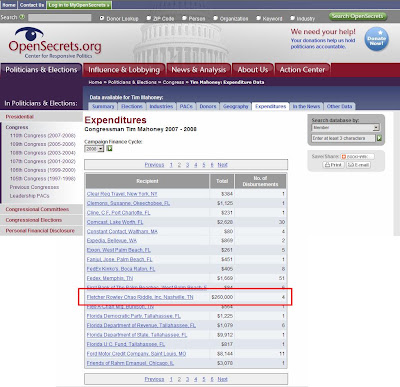This screenshot has height=387, width=400.
Task: Open 110th Congress (2007-2008) in sidebar
Action: (43, 136)
